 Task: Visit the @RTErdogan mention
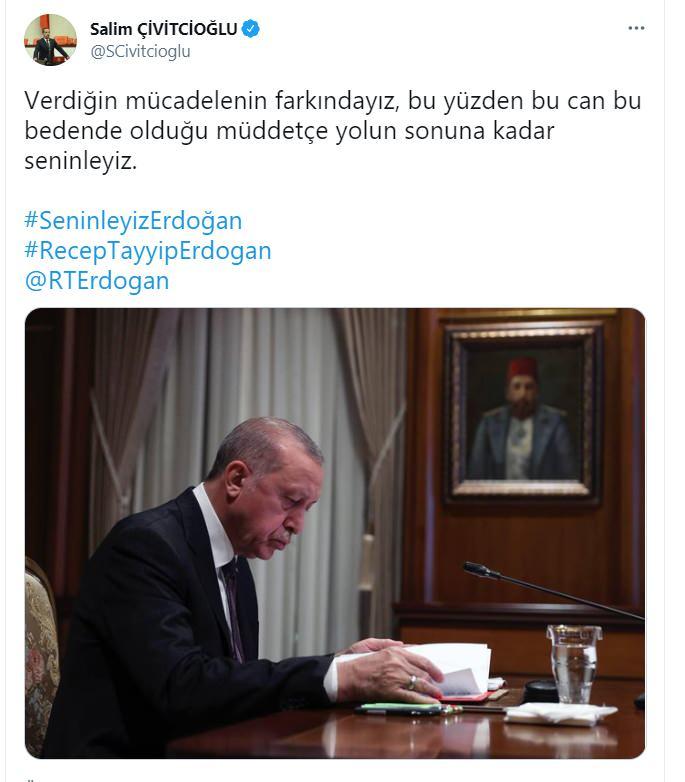point(97,280)
